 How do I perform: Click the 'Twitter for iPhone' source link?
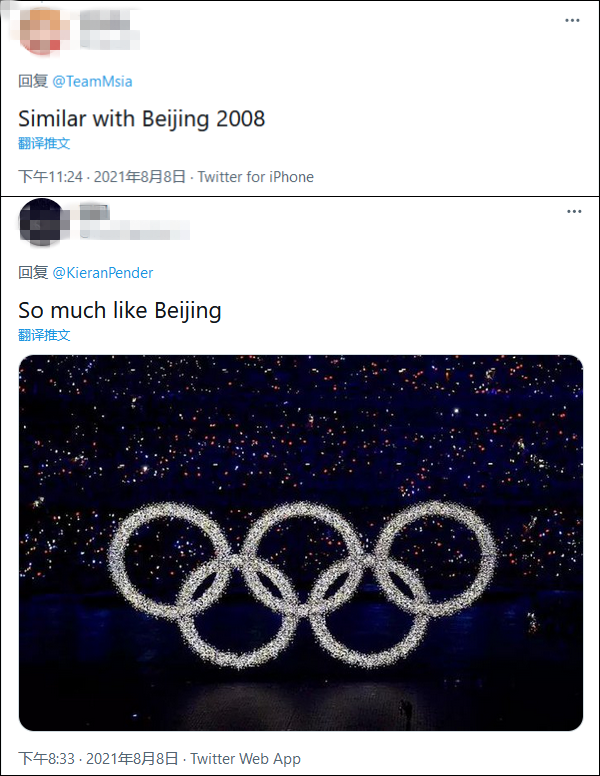click(x=255, y=177)
